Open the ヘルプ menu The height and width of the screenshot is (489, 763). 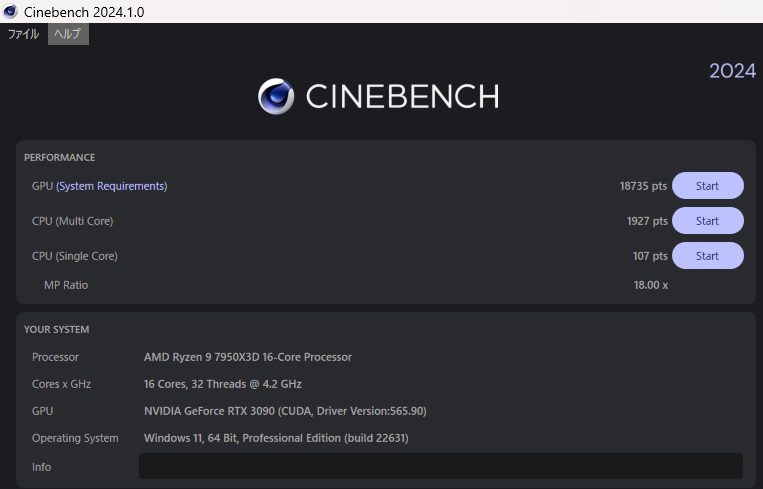(68, 34)
